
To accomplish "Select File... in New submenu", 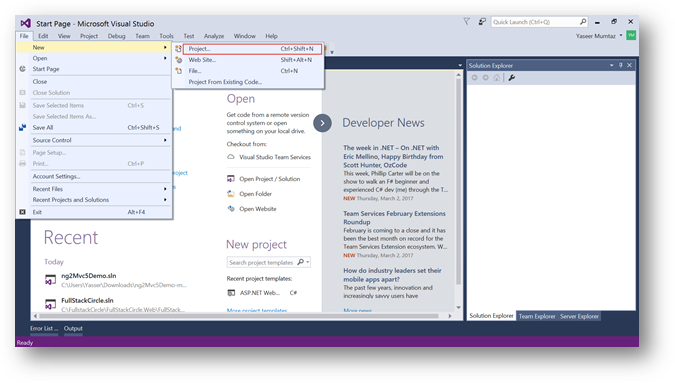I will click(x=249, y=71).
